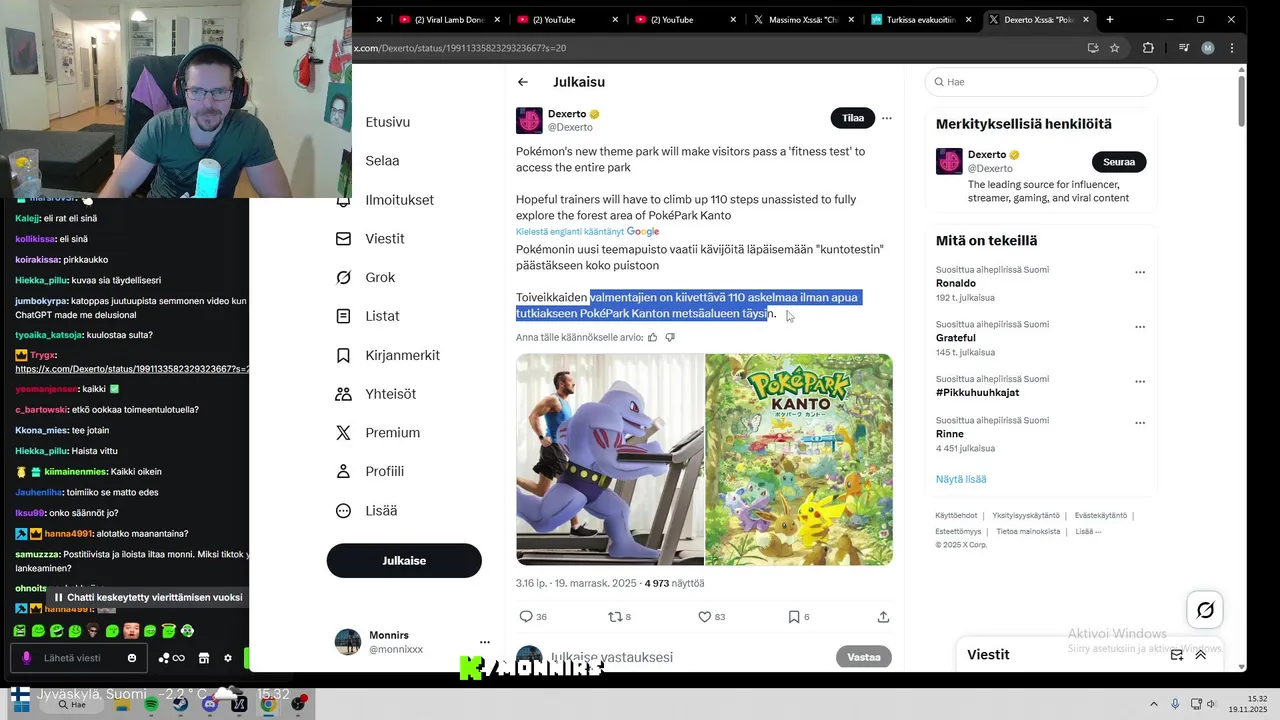Open chat settings gear
The image size is (1280, 720).
[x=228, y=658]
